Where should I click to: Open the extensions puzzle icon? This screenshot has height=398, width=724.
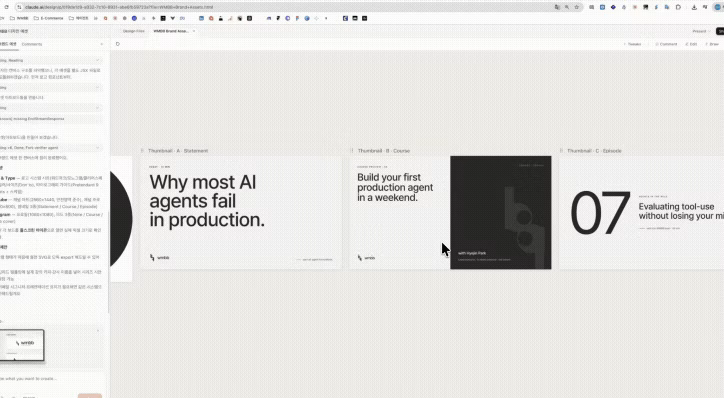678,7
